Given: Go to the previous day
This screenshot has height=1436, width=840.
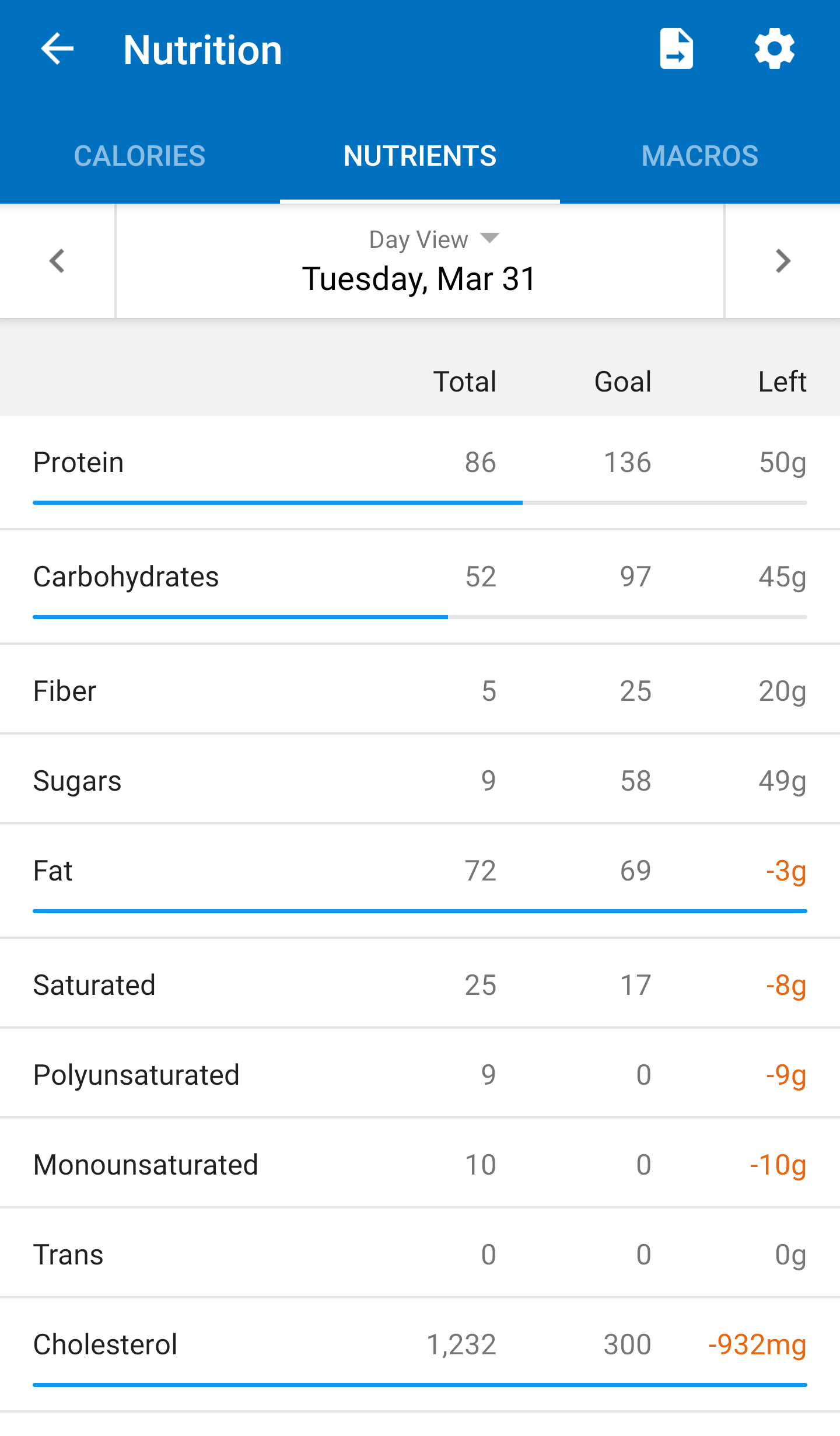Looking at the screenshot, I should point(57,261).
